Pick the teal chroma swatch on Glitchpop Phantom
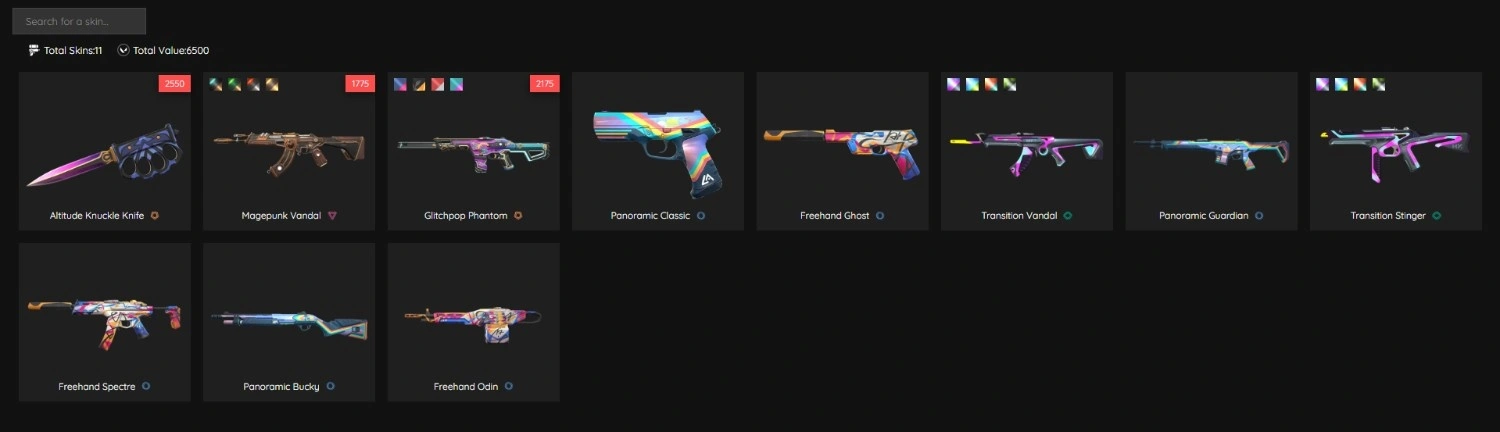1500x432 pixels. (x=456, y=84)
